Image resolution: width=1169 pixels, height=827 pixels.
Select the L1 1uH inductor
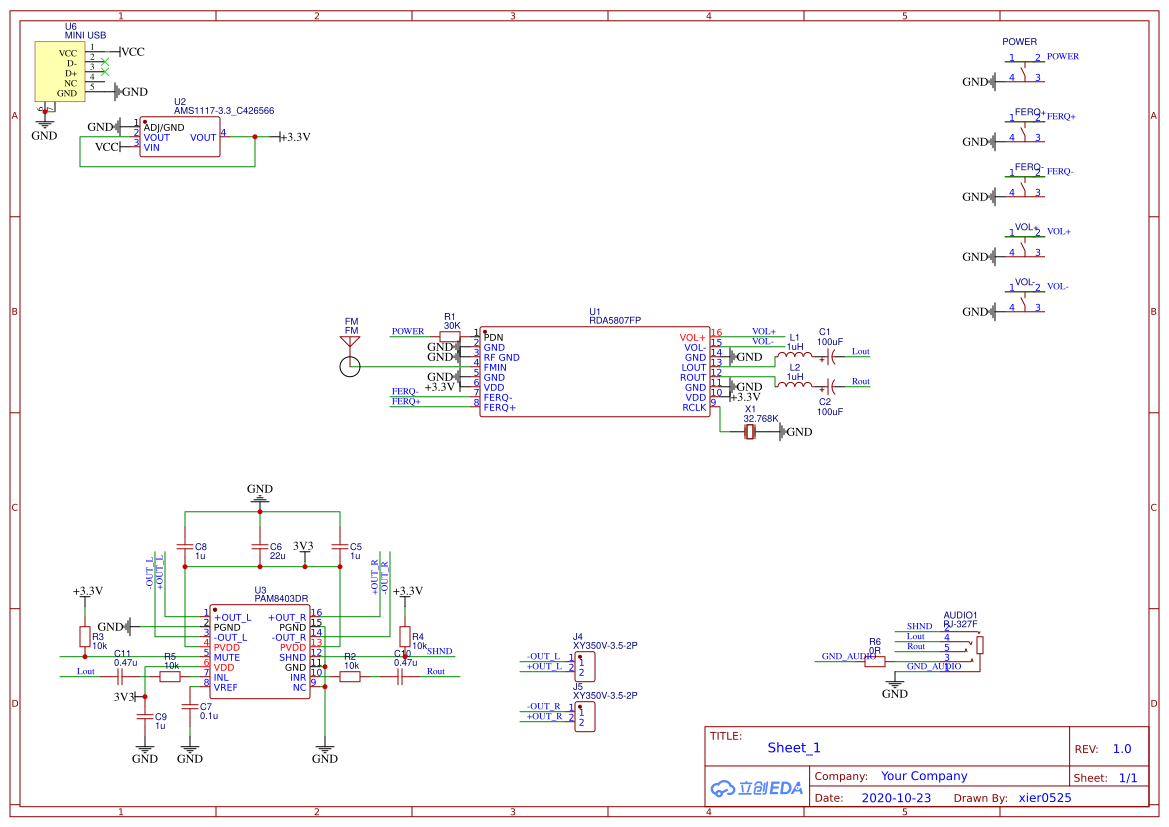(796, 355)
